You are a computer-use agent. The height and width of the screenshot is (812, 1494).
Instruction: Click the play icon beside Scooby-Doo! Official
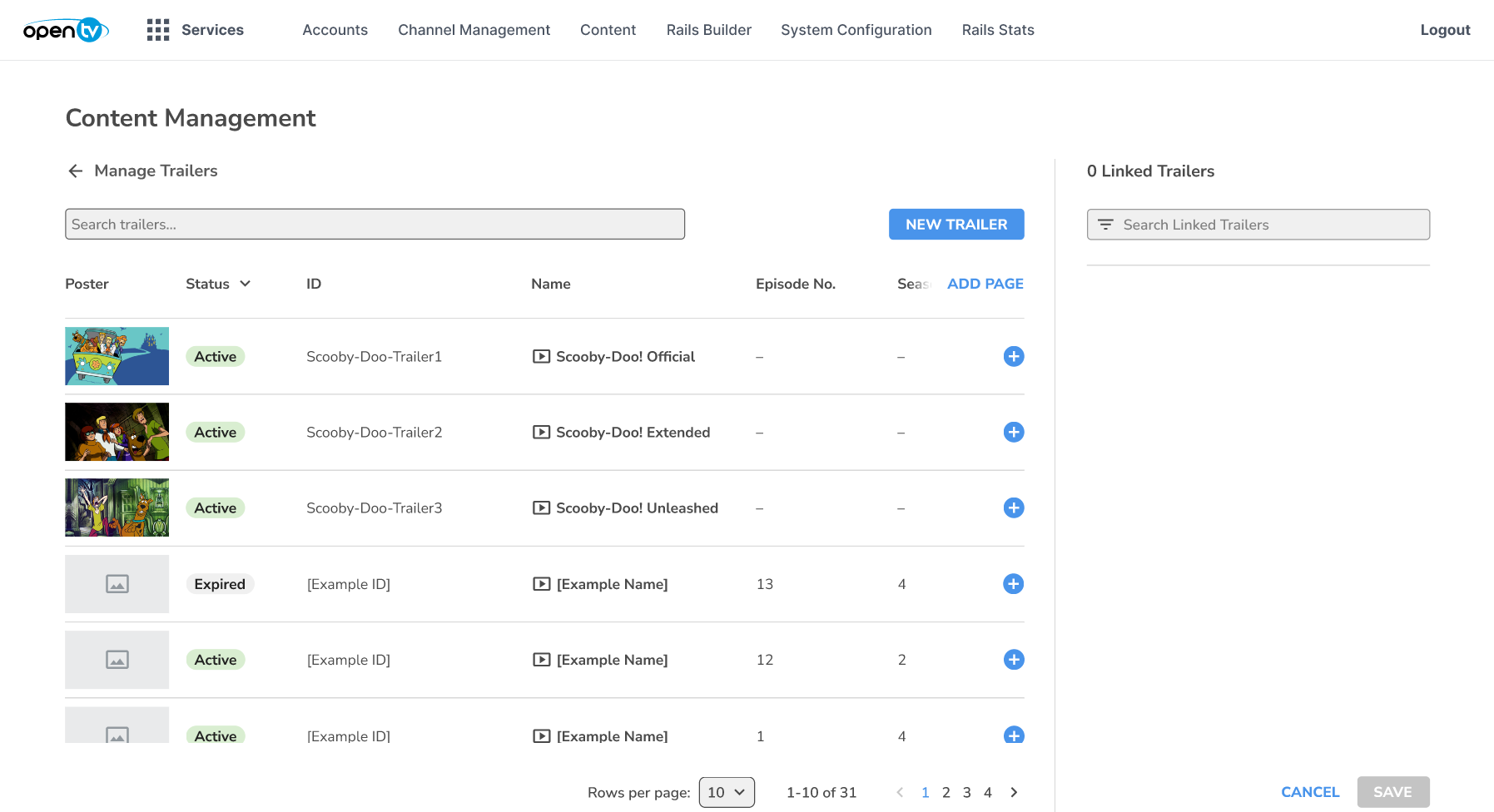pyautogui.click(x=542, y=356)
